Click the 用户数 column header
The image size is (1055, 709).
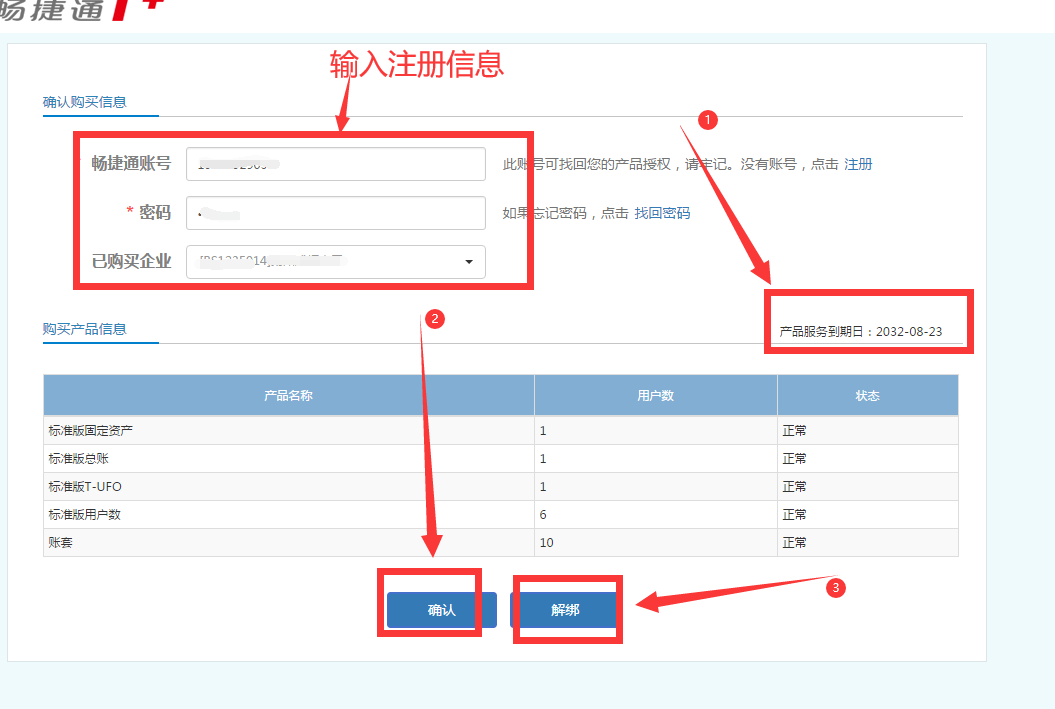656,396
